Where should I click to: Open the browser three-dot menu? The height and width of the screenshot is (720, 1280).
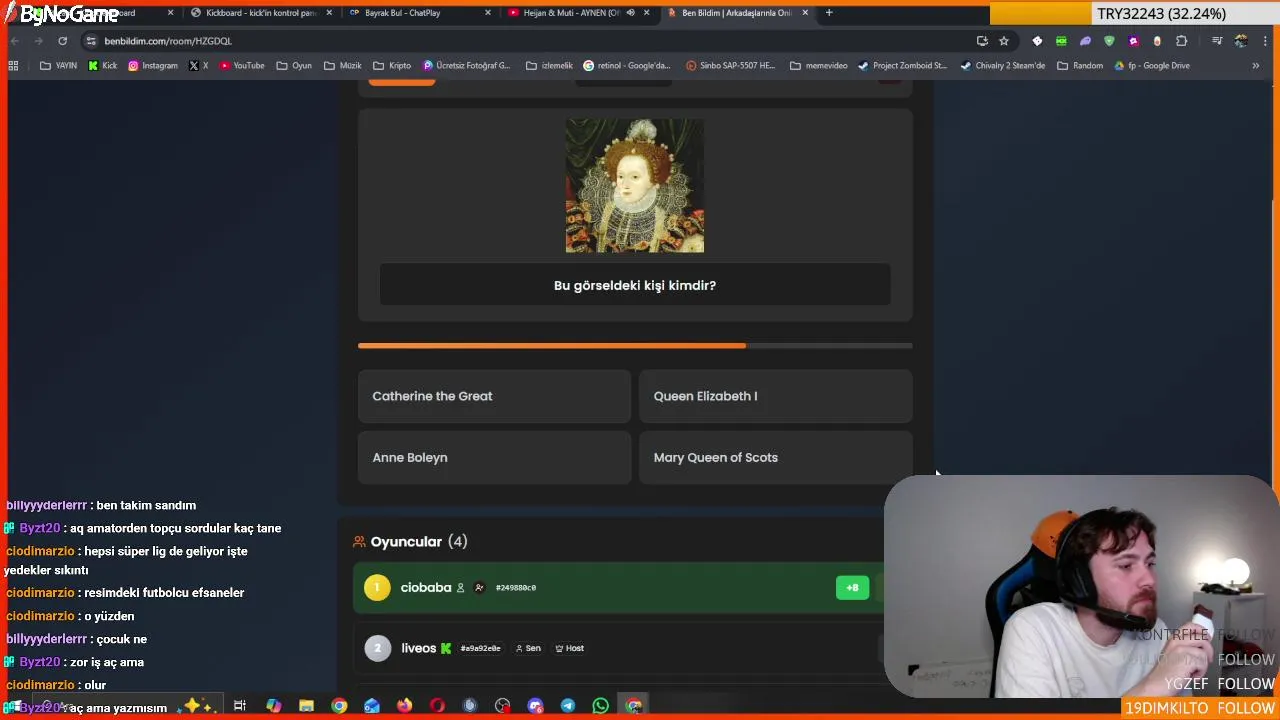(x=1266, y=41)
